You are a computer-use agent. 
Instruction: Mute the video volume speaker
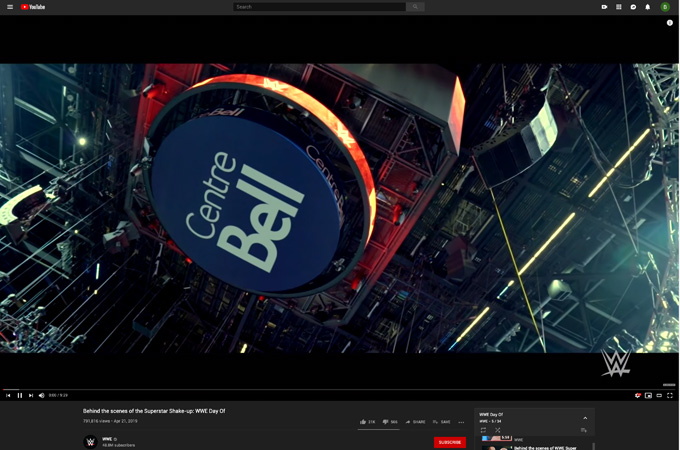42,395
